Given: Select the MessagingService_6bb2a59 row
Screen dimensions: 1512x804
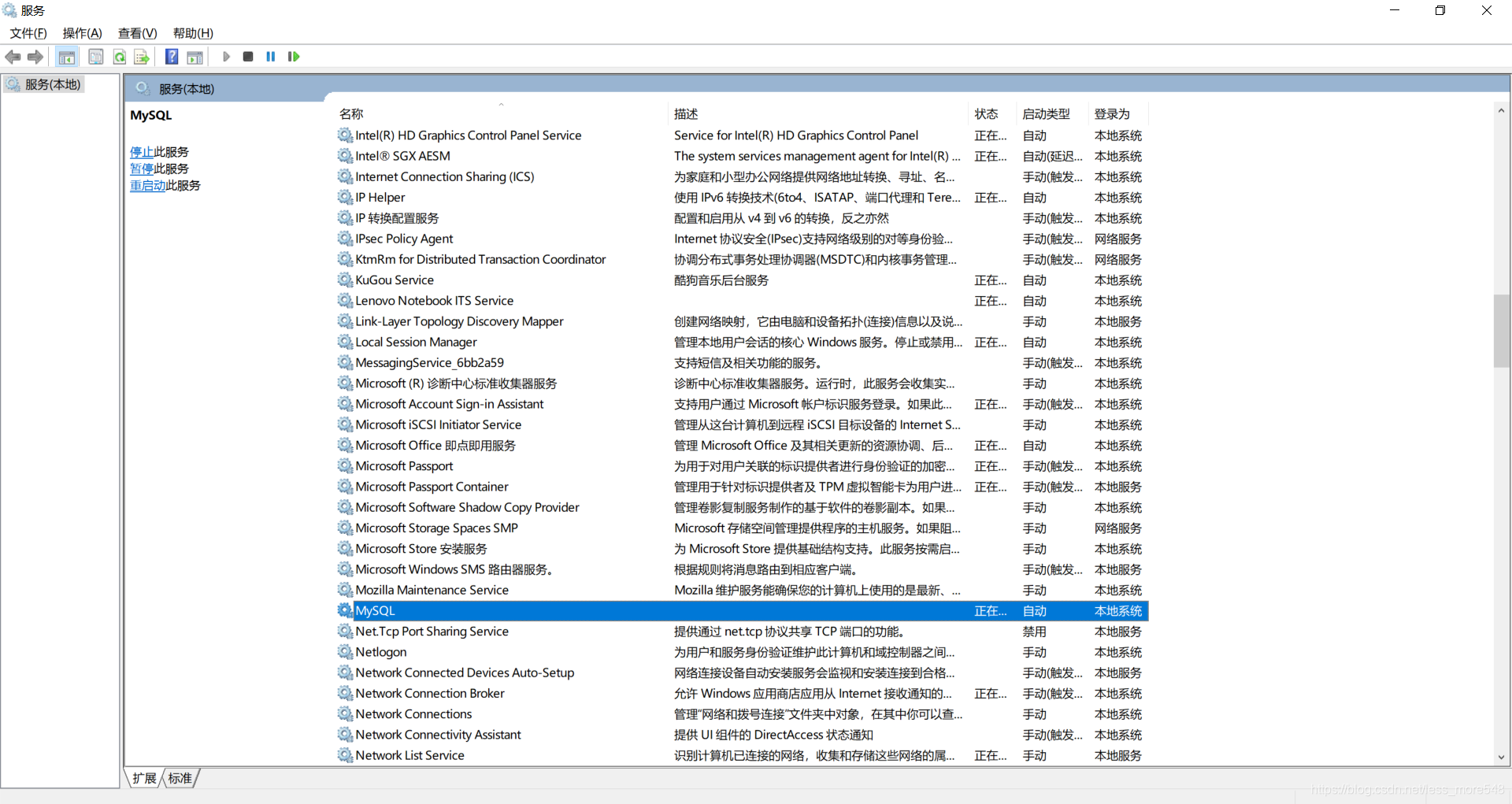Looking at the screenshot, I should click(x=743, y=362).
